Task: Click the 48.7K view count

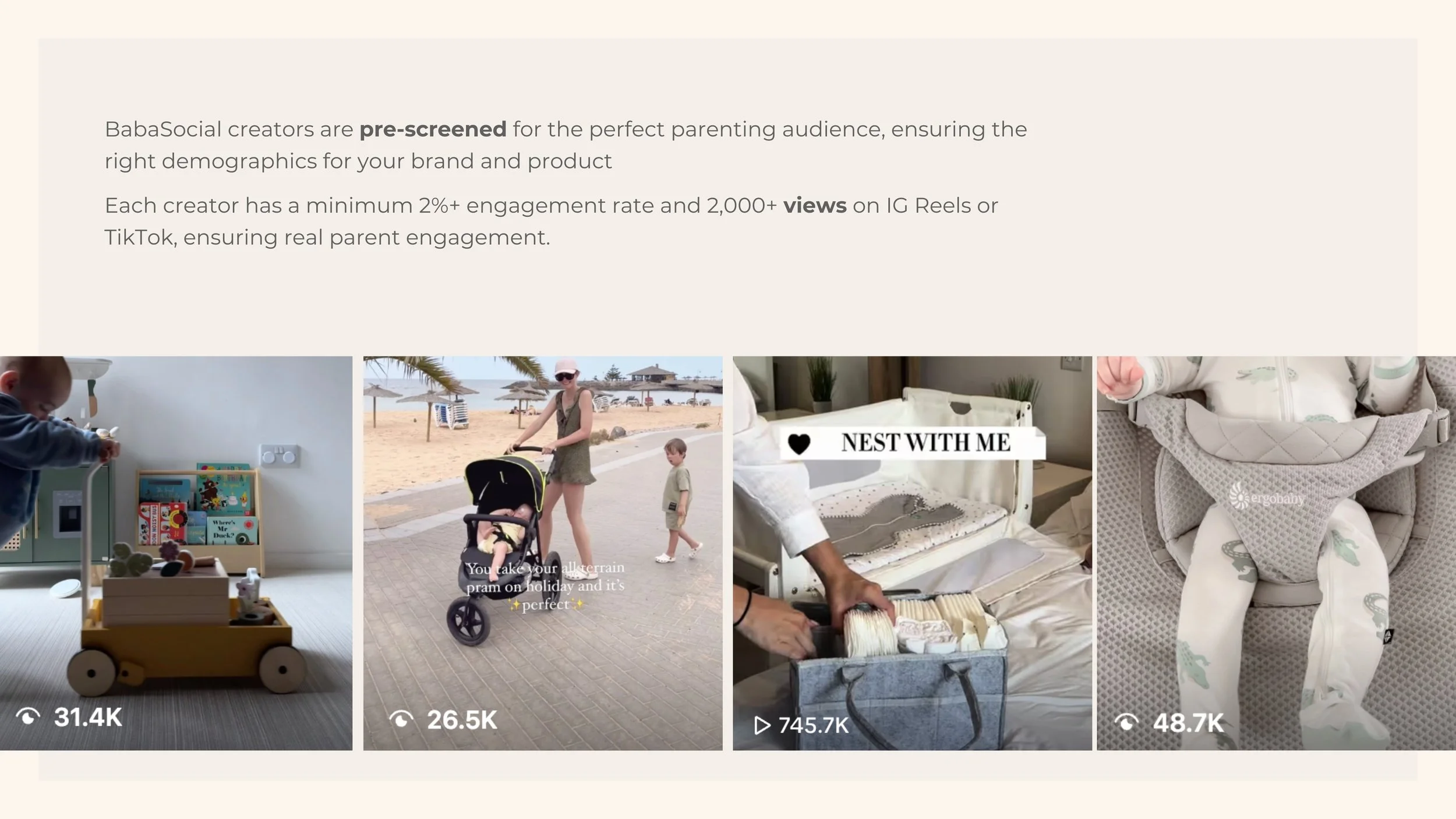Action: pyautogui.click(x=1188, y=723)
